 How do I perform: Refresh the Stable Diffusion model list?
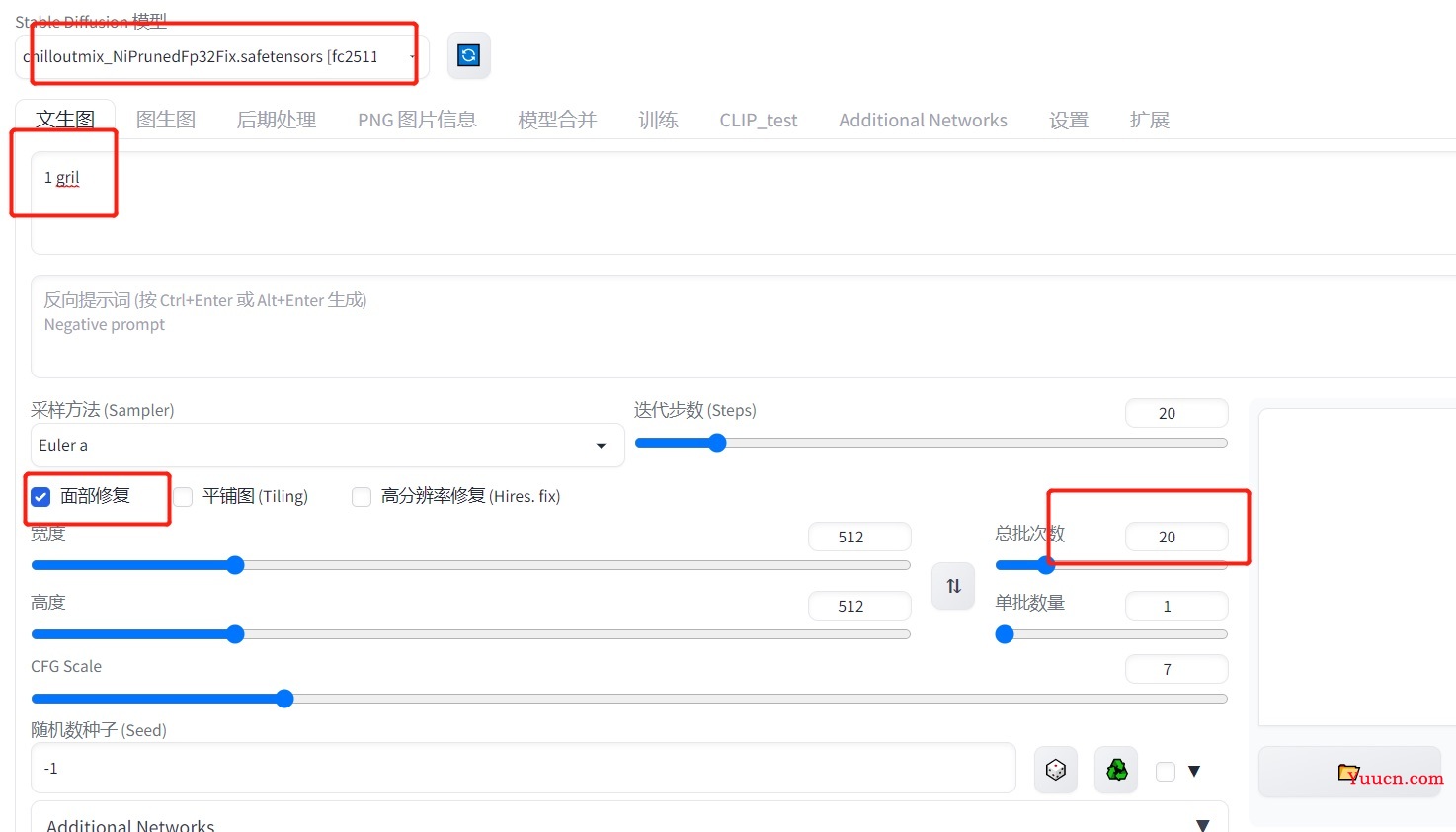tap(469, 55)
